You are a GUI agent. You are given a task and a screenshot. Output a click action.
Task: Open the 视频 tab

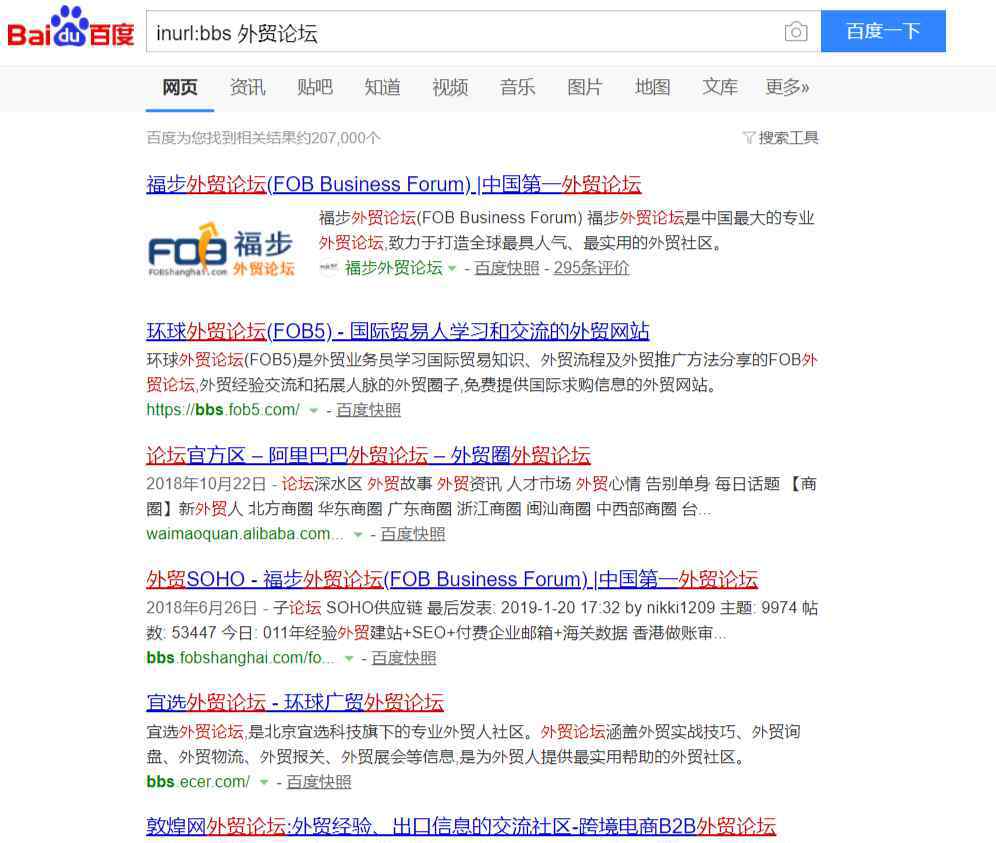pos(450,87)
